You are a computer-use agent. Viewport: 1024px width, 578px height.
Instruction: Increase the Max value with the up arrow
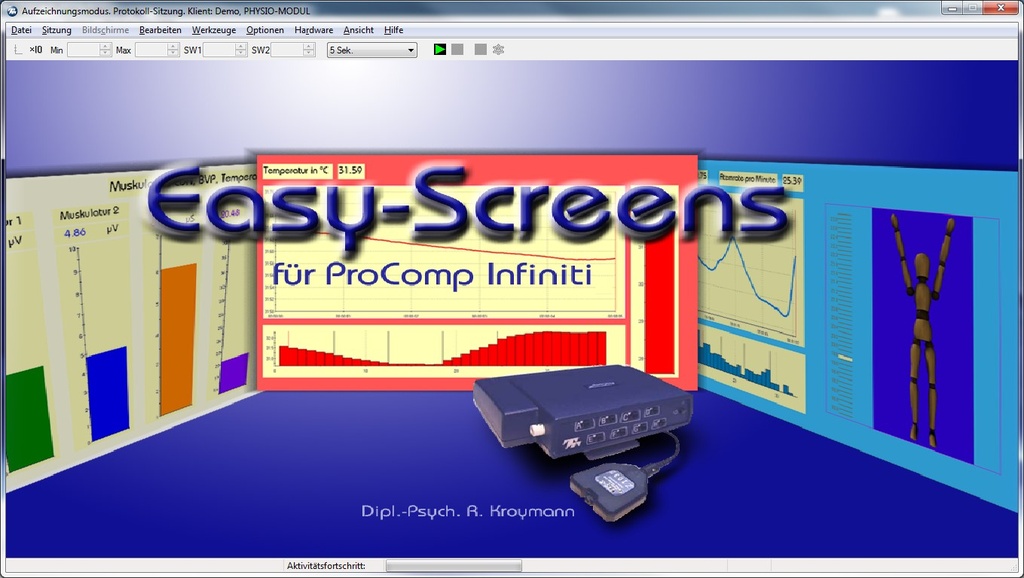[173, 46]
